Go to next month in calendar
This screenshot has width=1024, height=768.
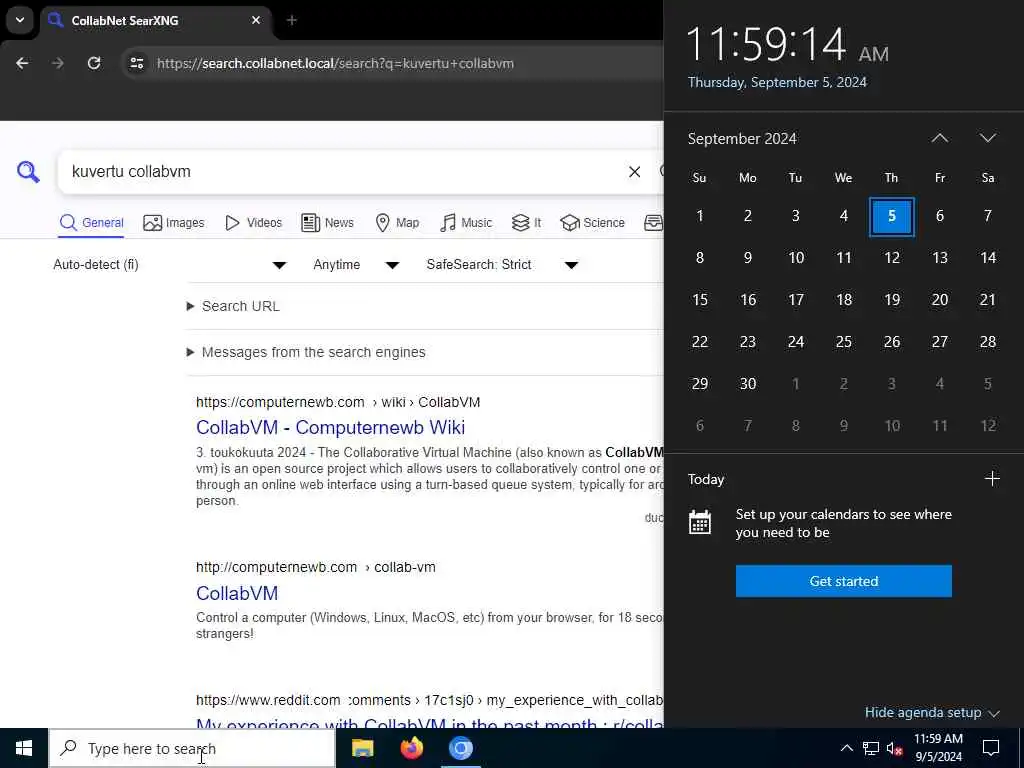tap(987, 138)
